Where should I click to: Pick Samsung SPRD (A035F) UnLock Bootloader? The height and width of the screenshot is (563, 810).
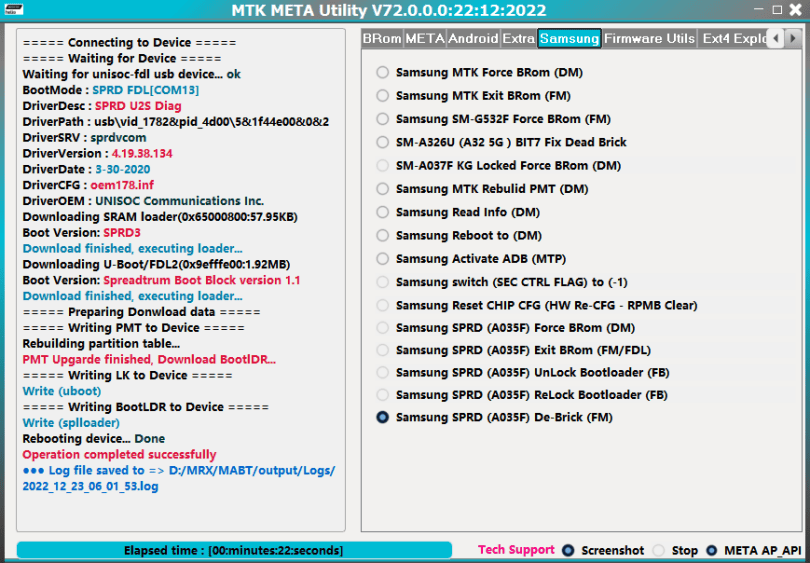[383, 372]
